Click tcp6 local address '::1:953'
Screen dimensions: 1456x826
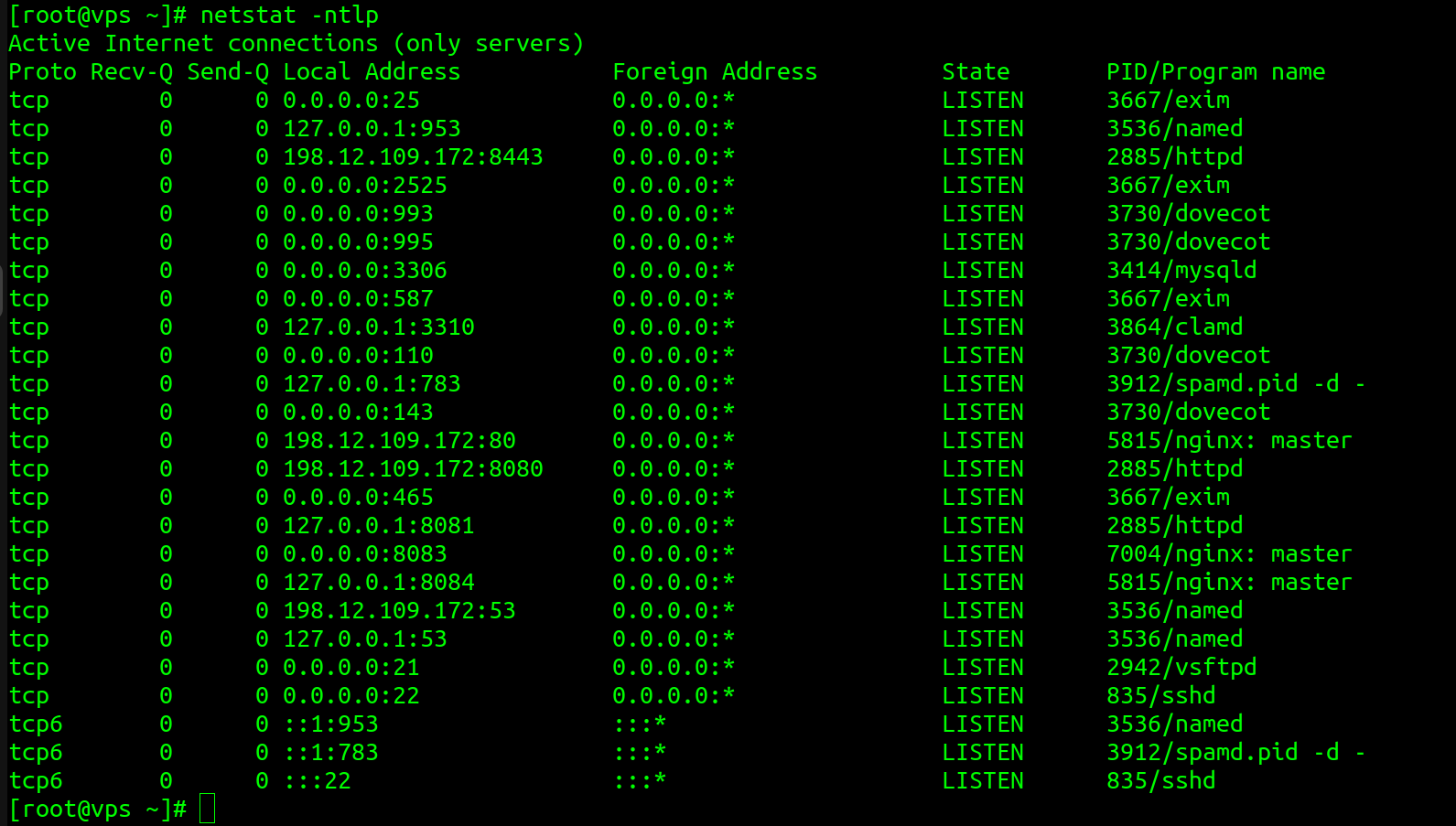point(330,724)
